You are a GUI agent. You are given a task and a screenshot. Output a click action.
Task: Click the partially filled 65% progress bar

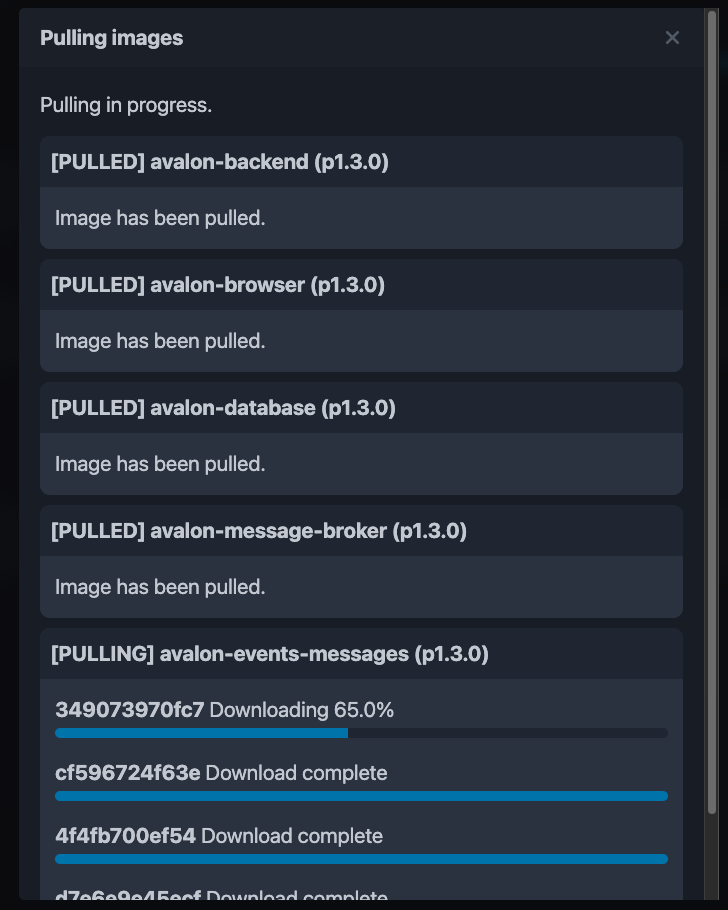(x=361, y=733)
